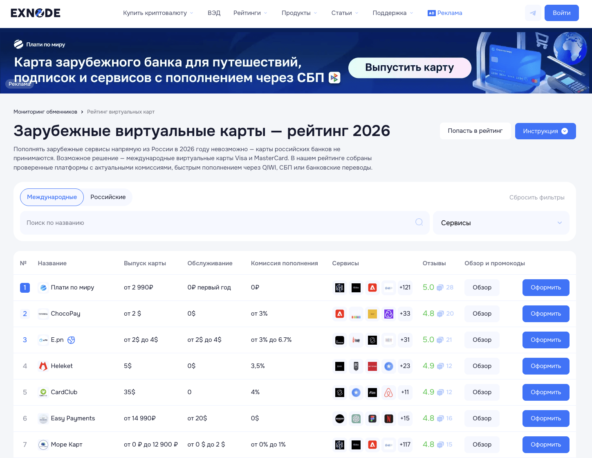The width and height of the screenshot is (592, 458).
Task: Click the globe badge next to E.pn
Action: (71, 340)
